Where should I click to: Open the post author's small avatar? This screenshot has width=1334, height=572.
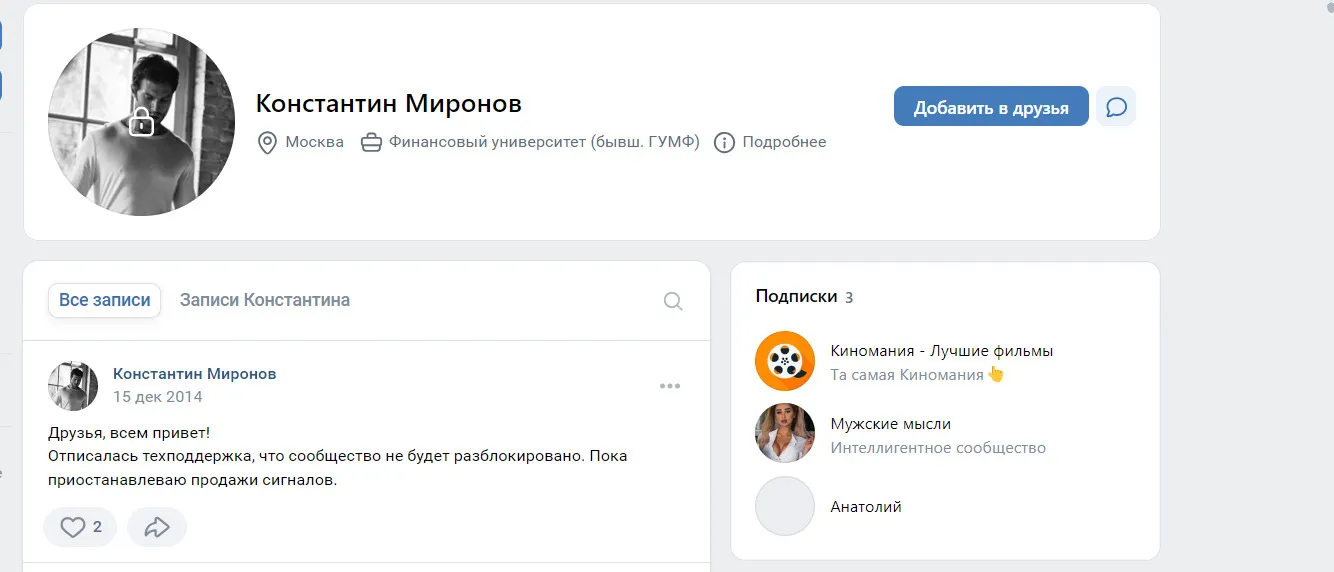pyautogui.click(x=73, y=386)
